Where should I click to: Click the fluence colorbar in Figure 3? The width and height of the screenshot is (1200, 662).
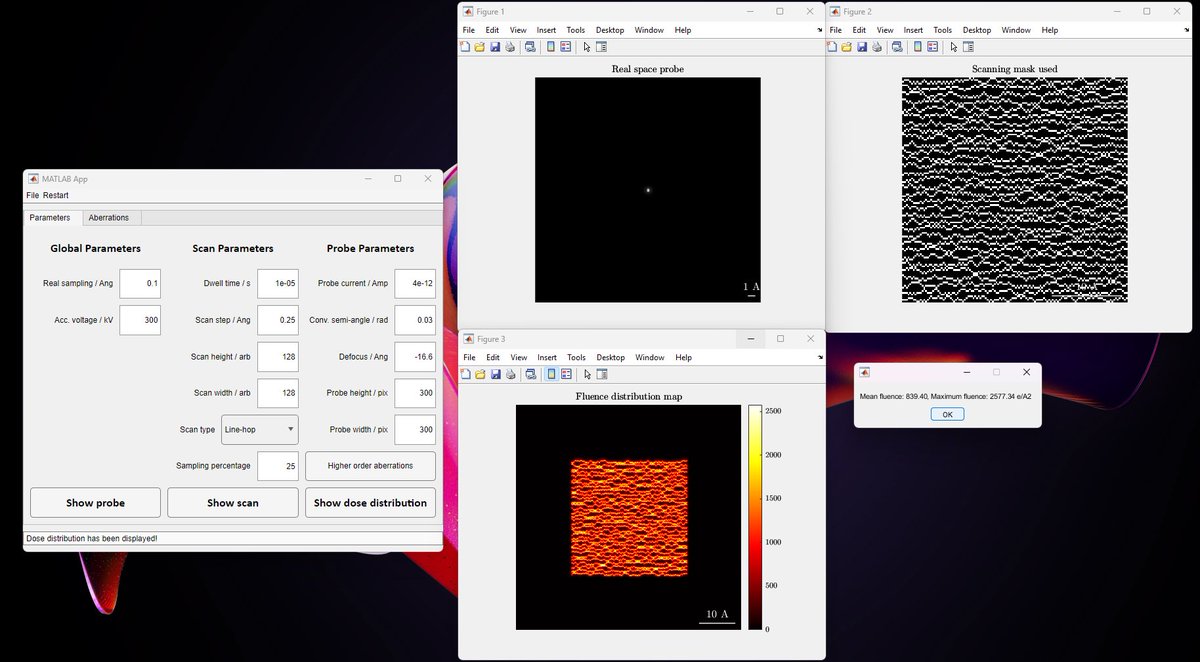click(754, 517)
